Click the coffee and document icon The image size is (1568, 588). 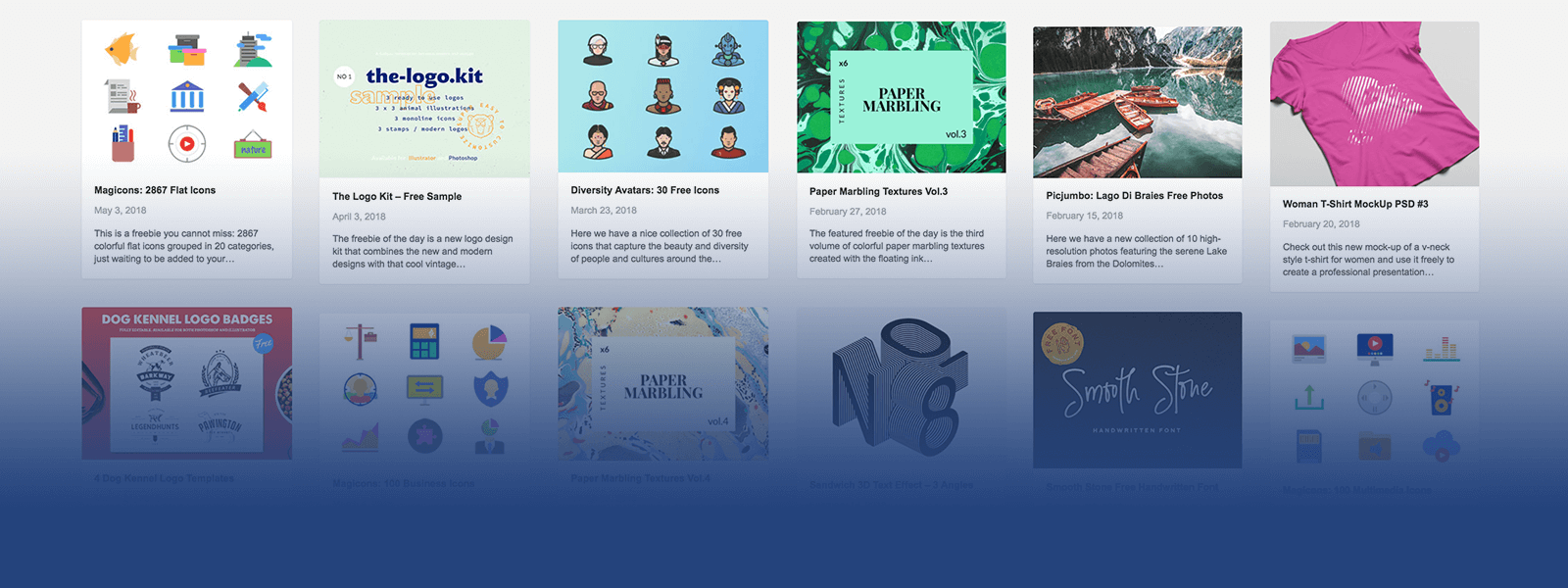click(122, 97)
